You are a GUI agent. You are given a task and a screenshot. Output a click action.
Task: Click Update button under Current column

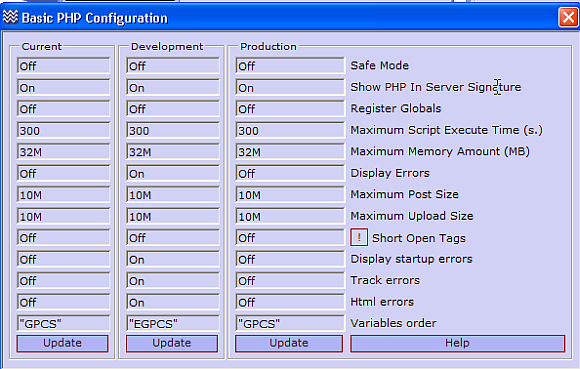(63, 343)
